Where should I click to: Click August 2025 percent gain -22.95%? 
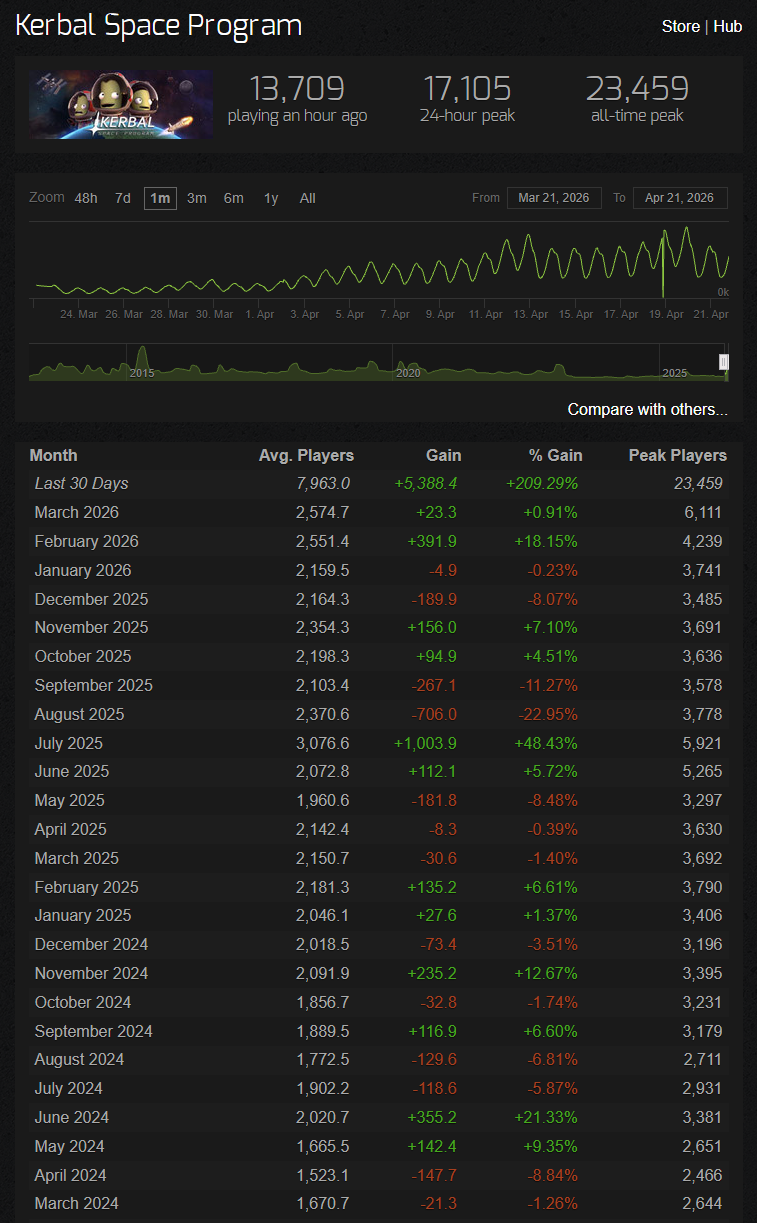tap(548, 714)
